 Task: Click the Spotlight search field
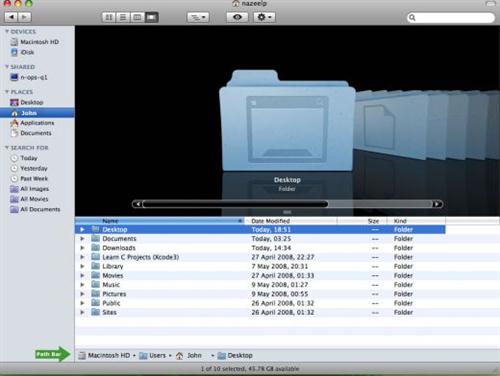click(x=451, y=17)
